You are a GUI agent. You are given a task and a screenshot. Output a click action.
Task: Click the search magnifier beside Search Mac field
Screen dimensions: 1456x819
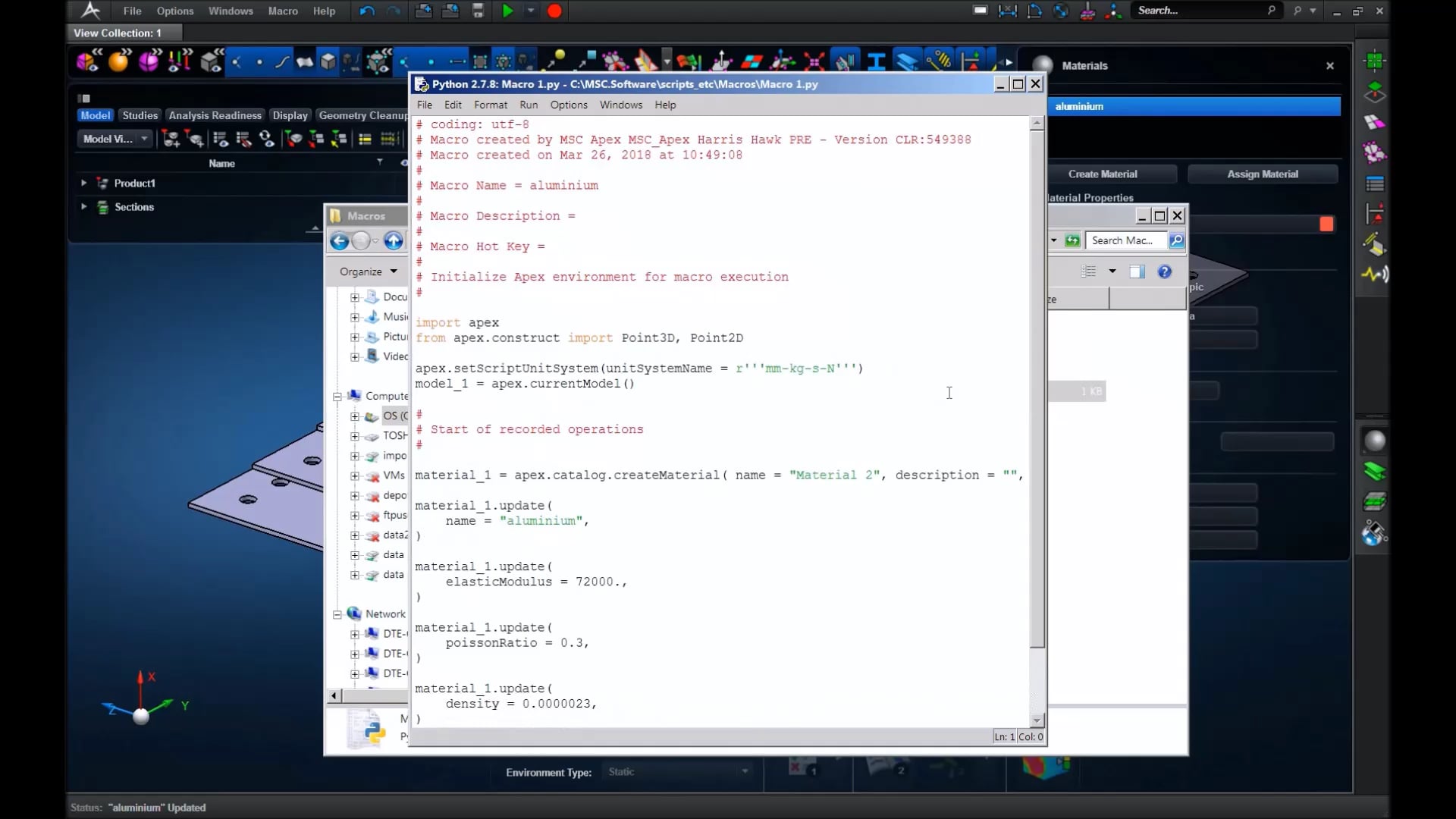tap(1176, 240)
